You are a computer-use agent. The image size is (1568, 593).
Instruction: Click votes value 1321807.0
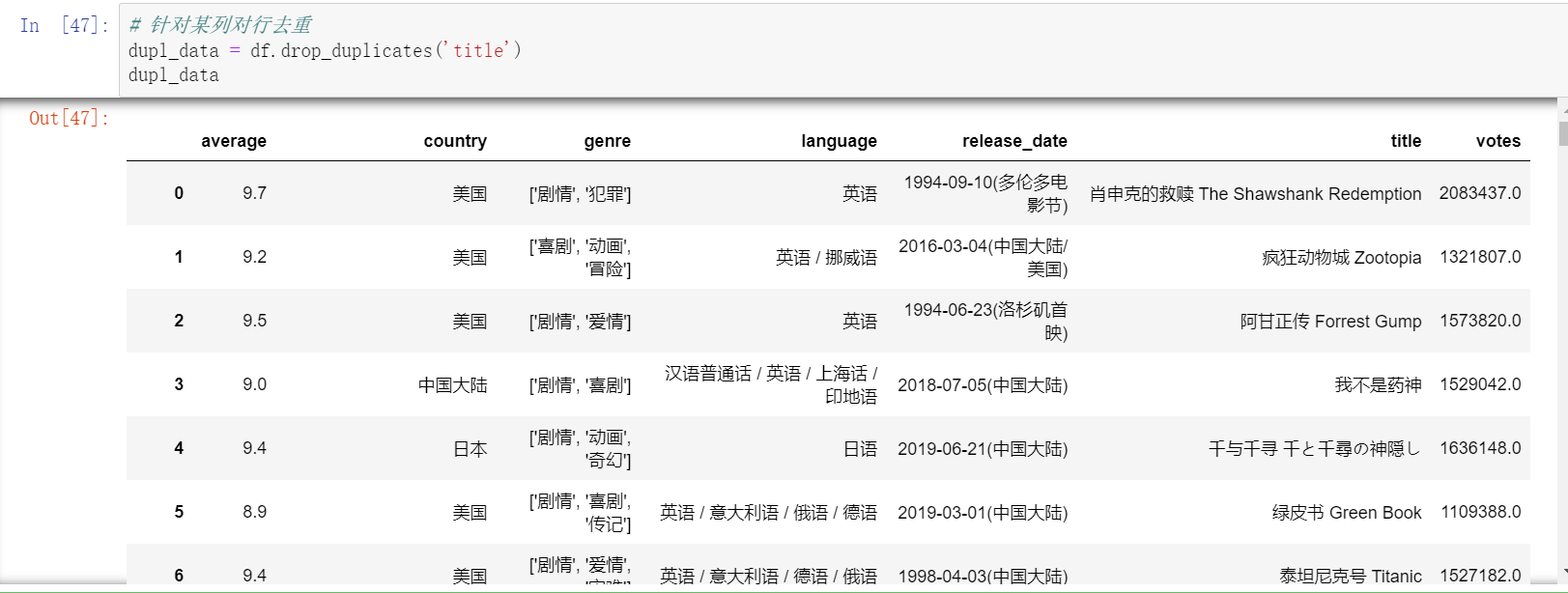click(x=1480, y=257)
